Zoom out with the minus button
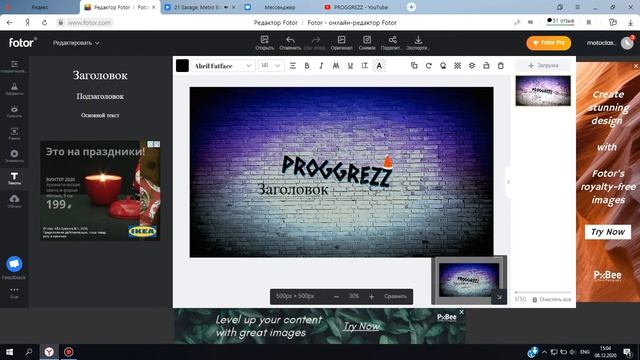The image size is (640, 360). (x=336, y=297)
